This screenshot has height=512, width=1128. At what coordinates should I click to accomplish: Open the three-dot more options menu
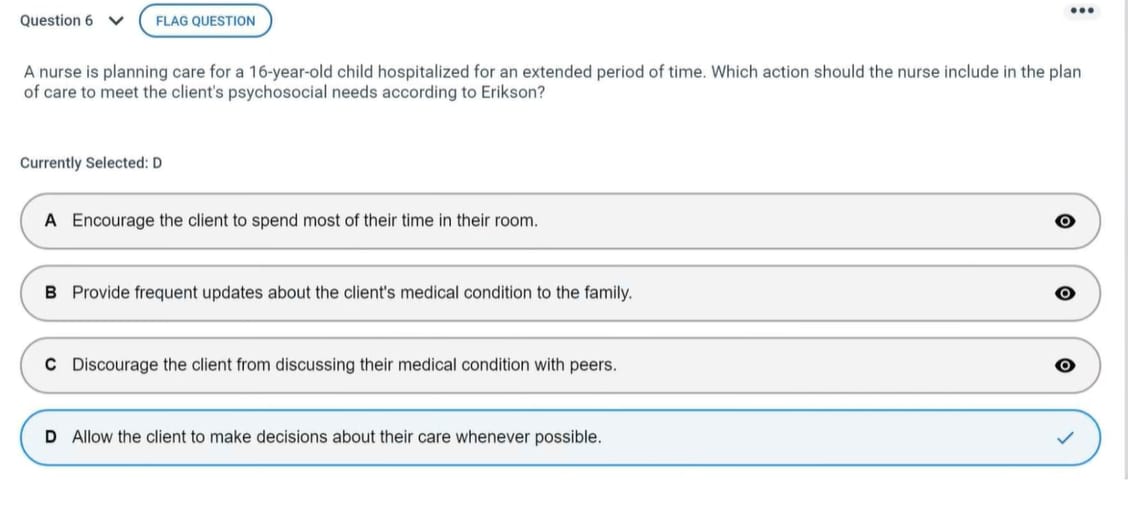1082,12
